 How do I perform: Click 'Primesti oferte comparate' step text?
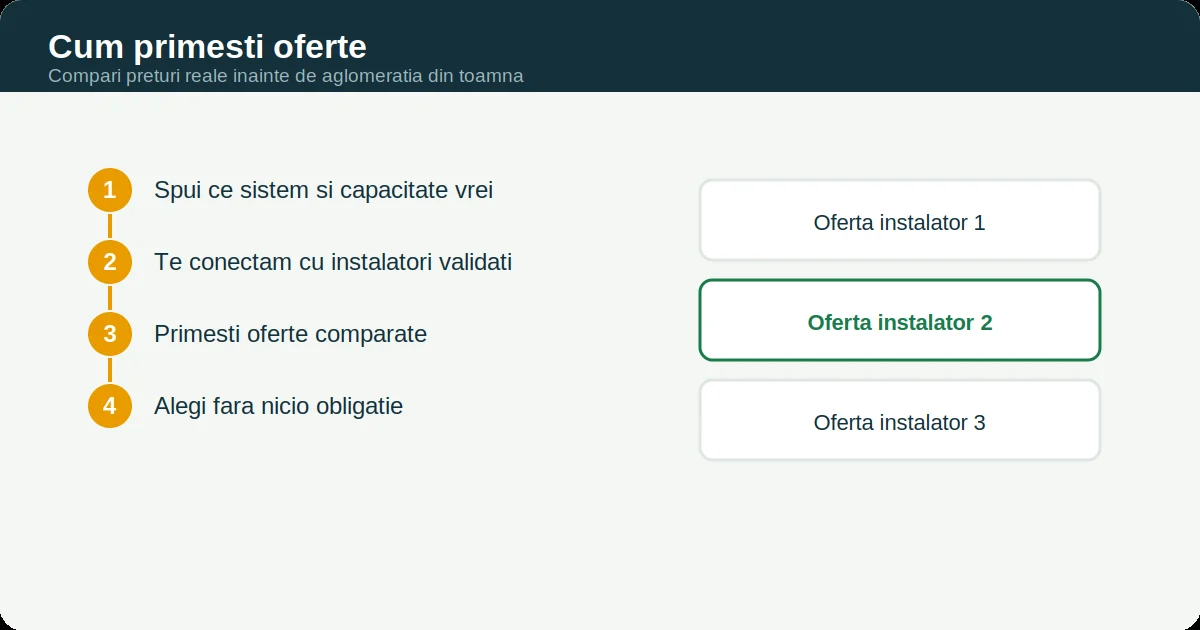290,334
